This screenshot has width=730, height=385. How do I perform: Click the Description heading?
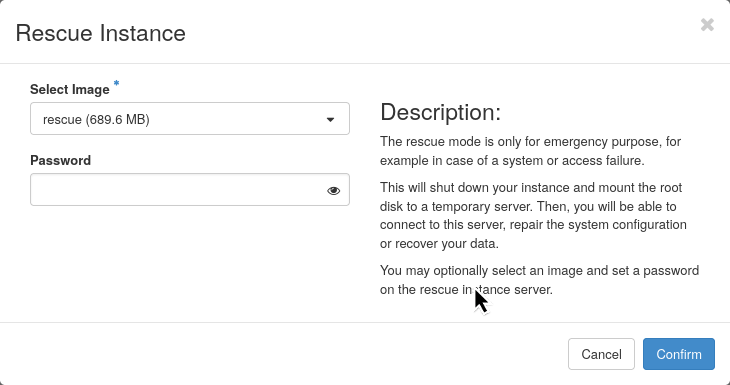[440, 112]
